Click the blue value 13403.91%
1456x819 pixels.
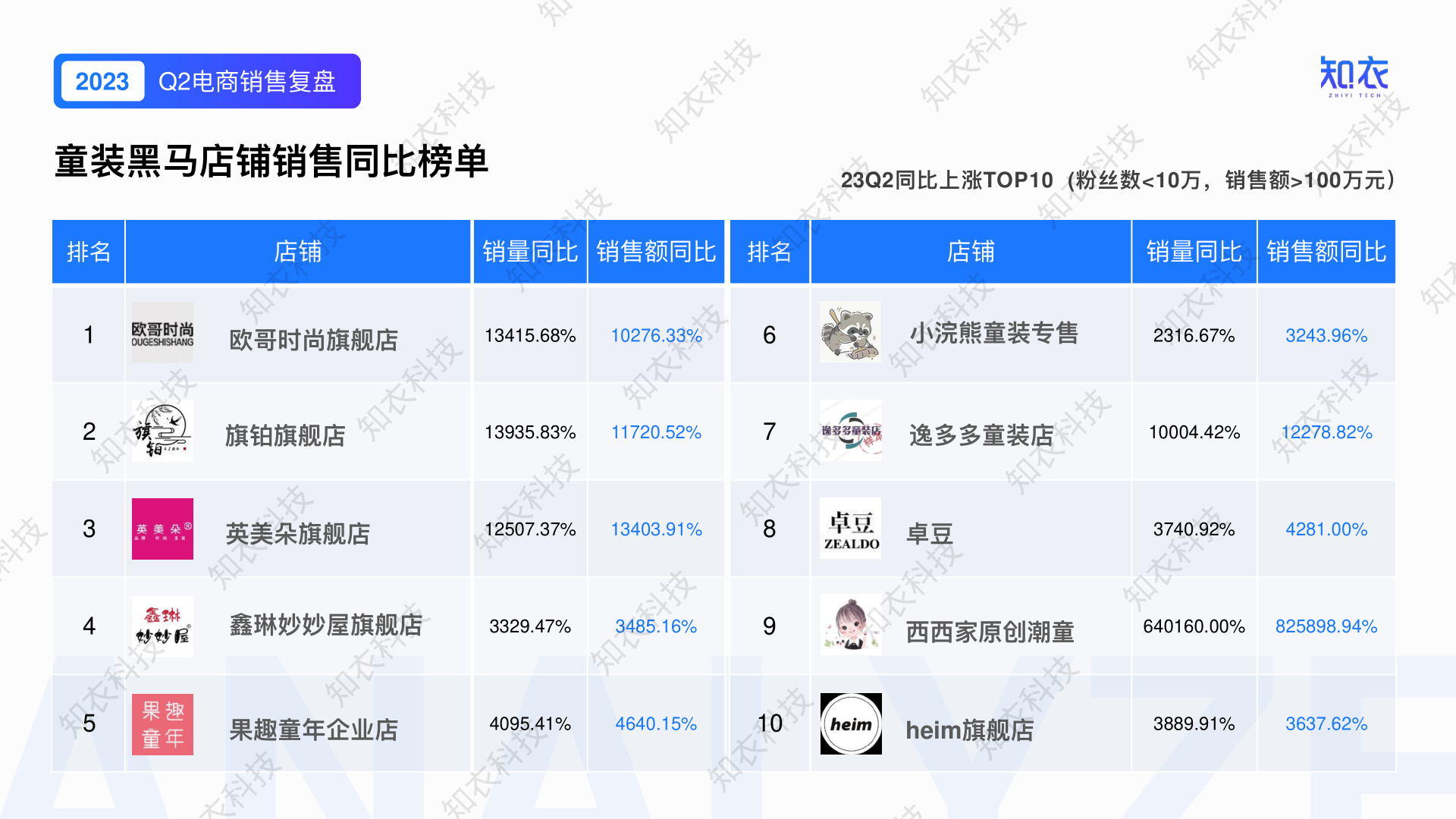pos(656,529)
